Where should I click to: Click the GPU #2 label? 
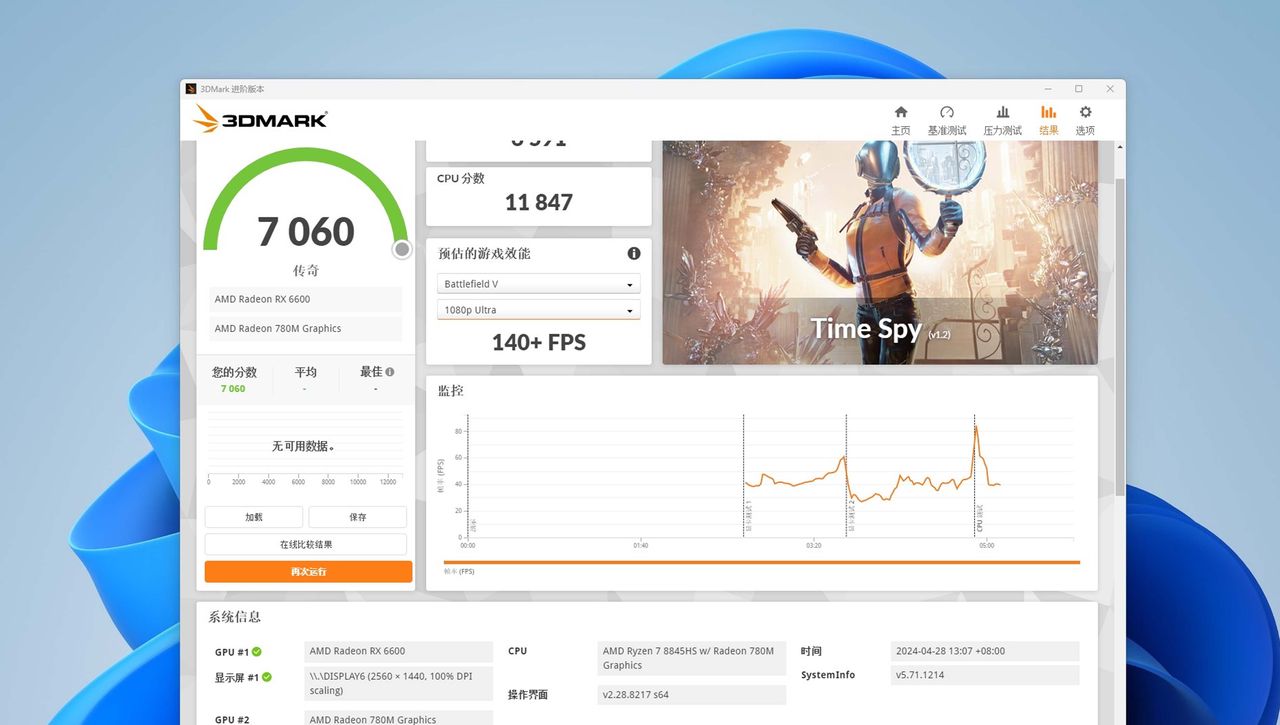pyautogui.click(x=232, y=719)
